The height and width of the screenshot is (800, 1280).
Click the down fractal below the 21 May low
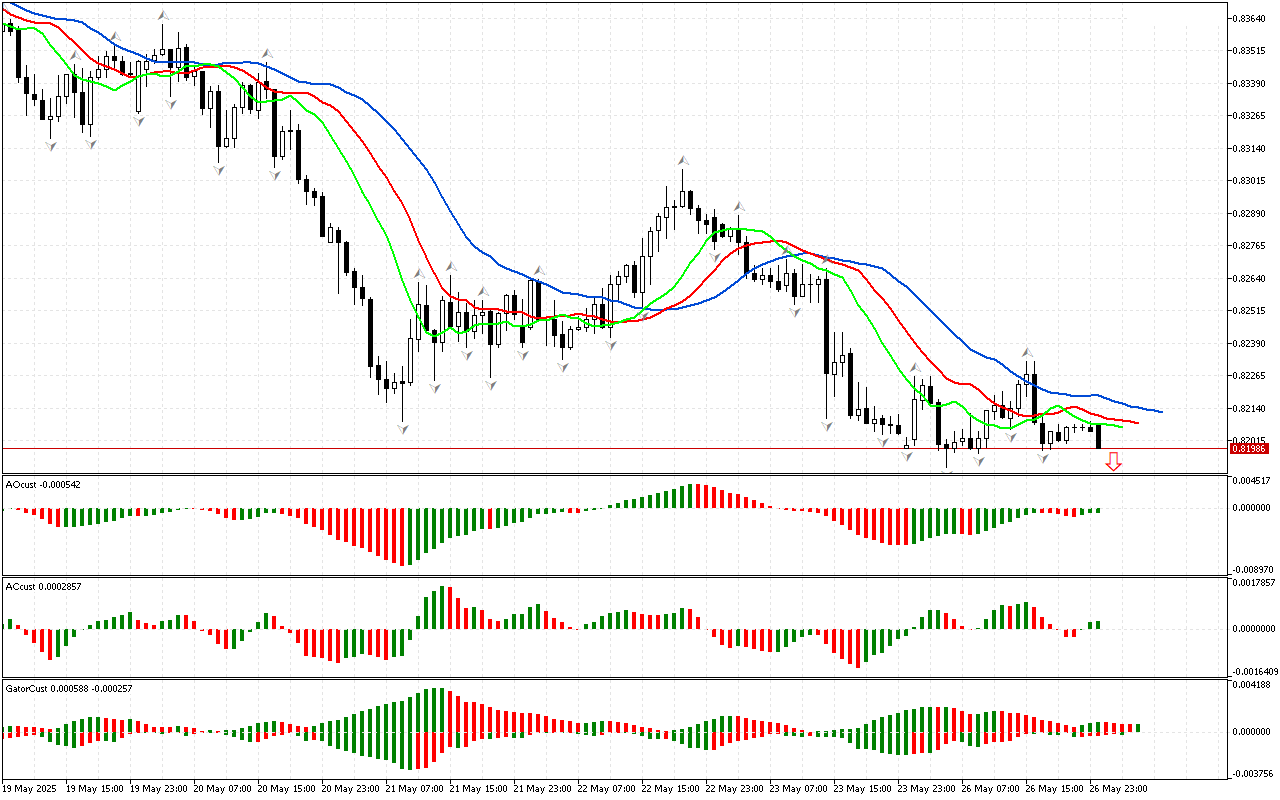pyautogui.click(x=403, y=428)
